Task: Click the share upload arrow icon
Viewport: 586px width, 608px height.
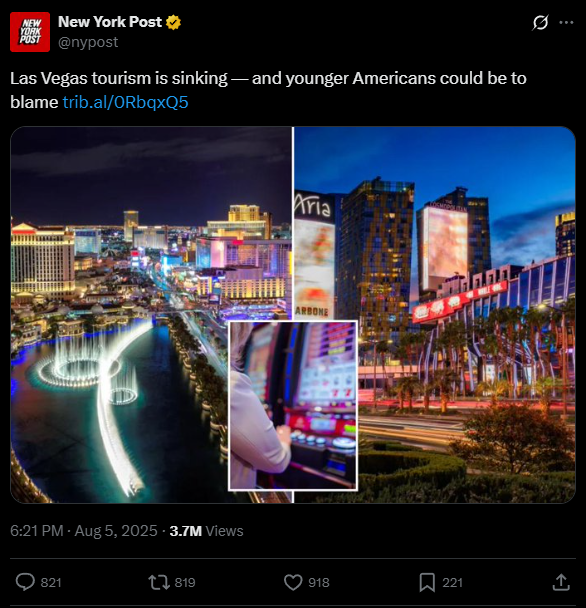Action: click(561, 582)
